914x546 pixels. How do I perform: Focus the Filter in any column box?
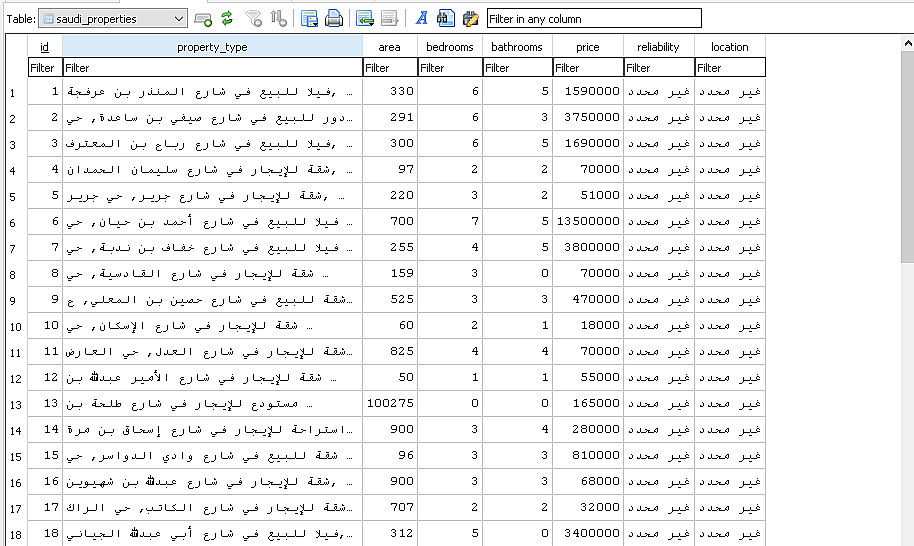click(x=594, y=19)
